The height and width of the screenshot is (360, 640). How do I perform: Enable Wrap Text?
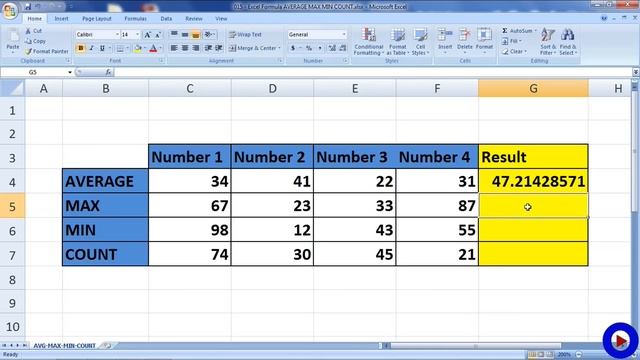click(245, 35)
